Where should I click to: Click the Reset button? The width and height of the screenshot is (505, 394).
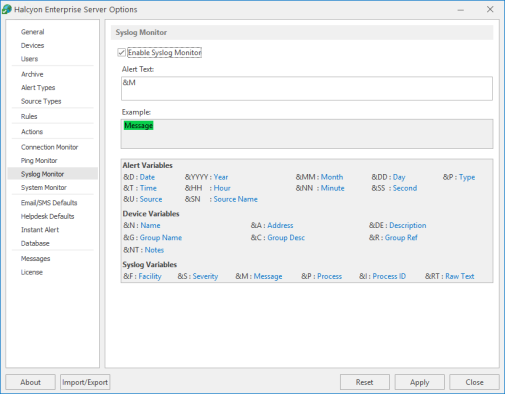coord(364,382)
